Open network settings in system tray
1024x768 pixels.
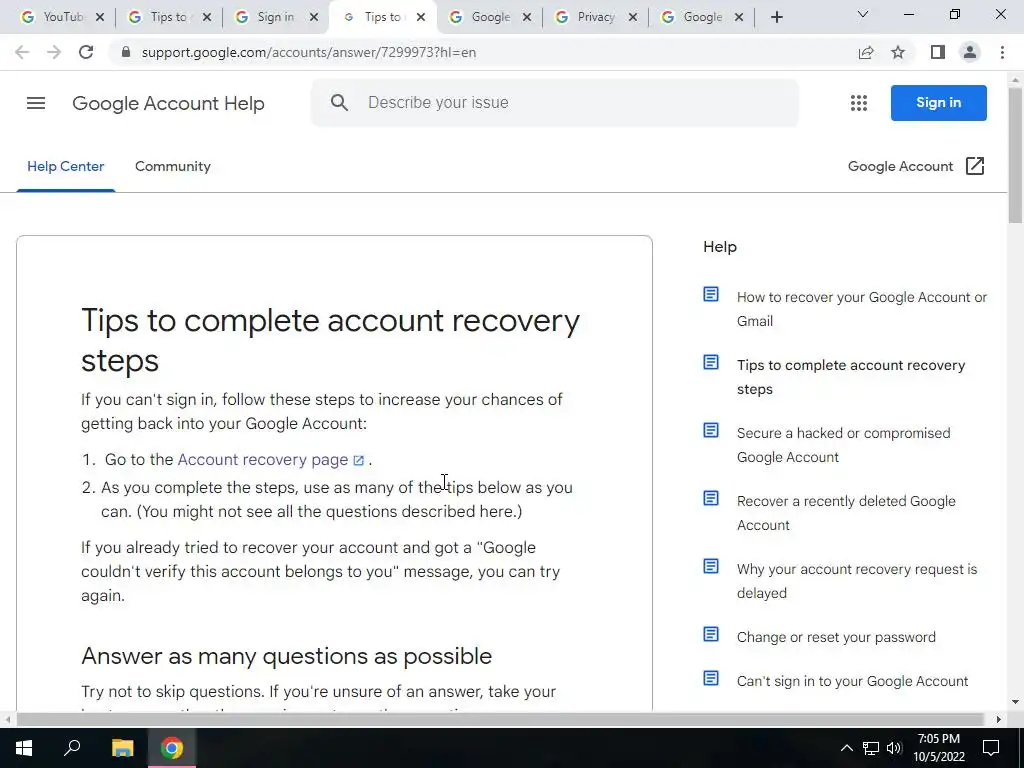coord(871,748)
